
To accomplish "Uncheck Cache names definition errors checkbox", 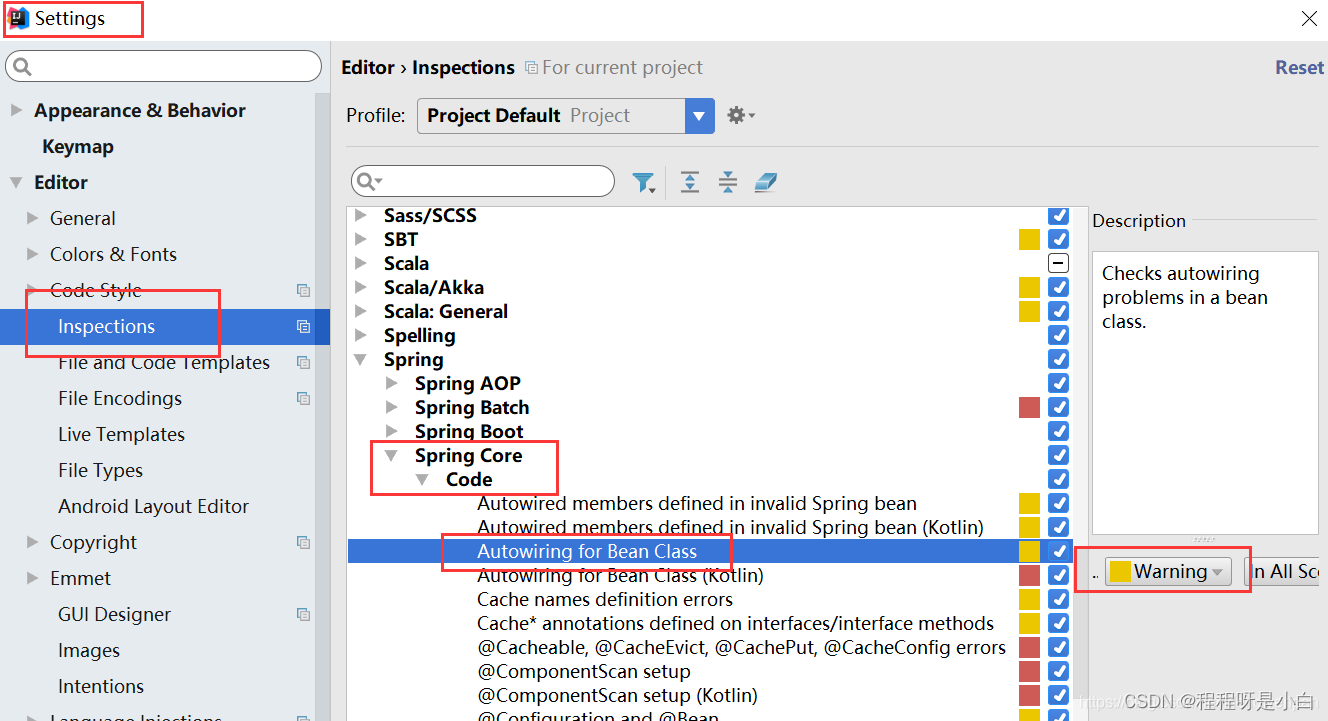I will [1058, 600].
